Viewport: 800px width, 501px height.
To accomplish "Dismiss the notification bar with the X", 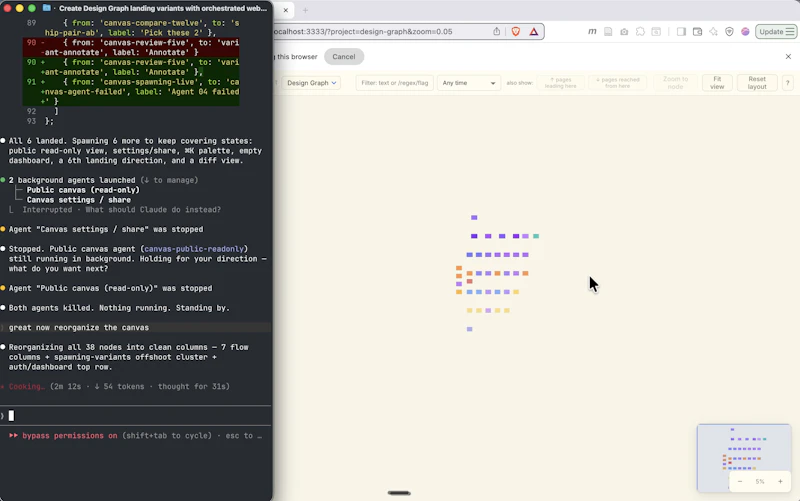I will 788,57.
